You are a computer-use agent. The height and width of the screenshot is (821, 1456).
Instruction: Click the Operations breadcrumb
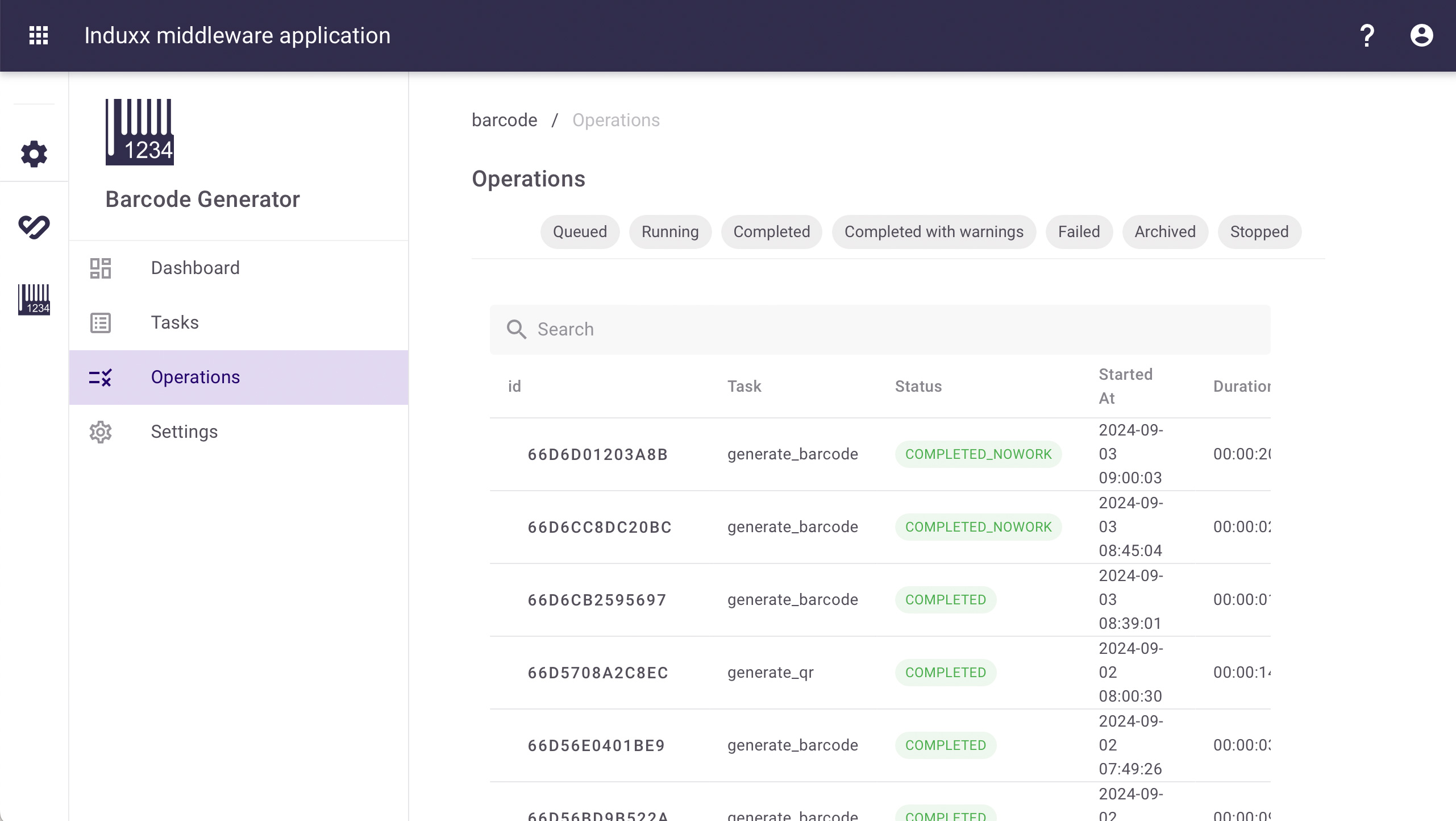tap(616, 120)
